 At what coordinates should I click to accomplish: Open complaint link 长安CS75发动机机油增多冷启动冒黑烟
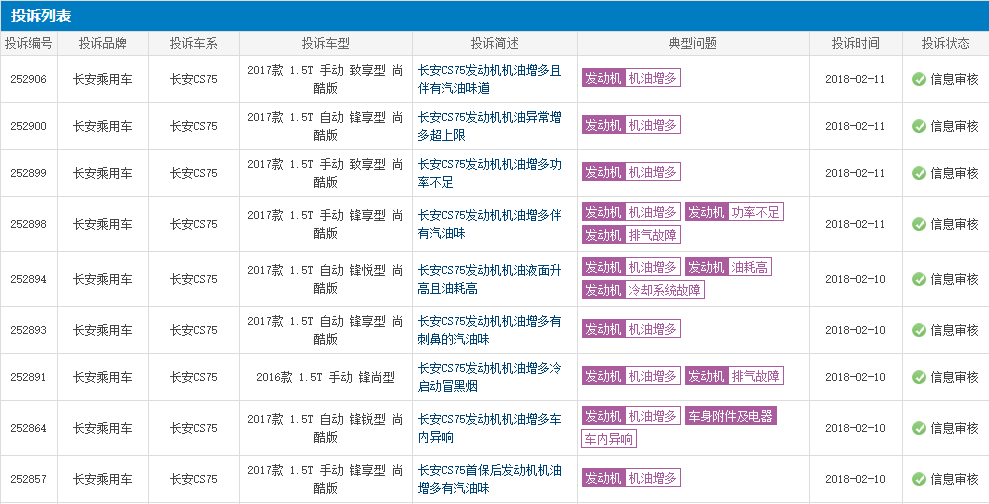click(x=489, y=377)
